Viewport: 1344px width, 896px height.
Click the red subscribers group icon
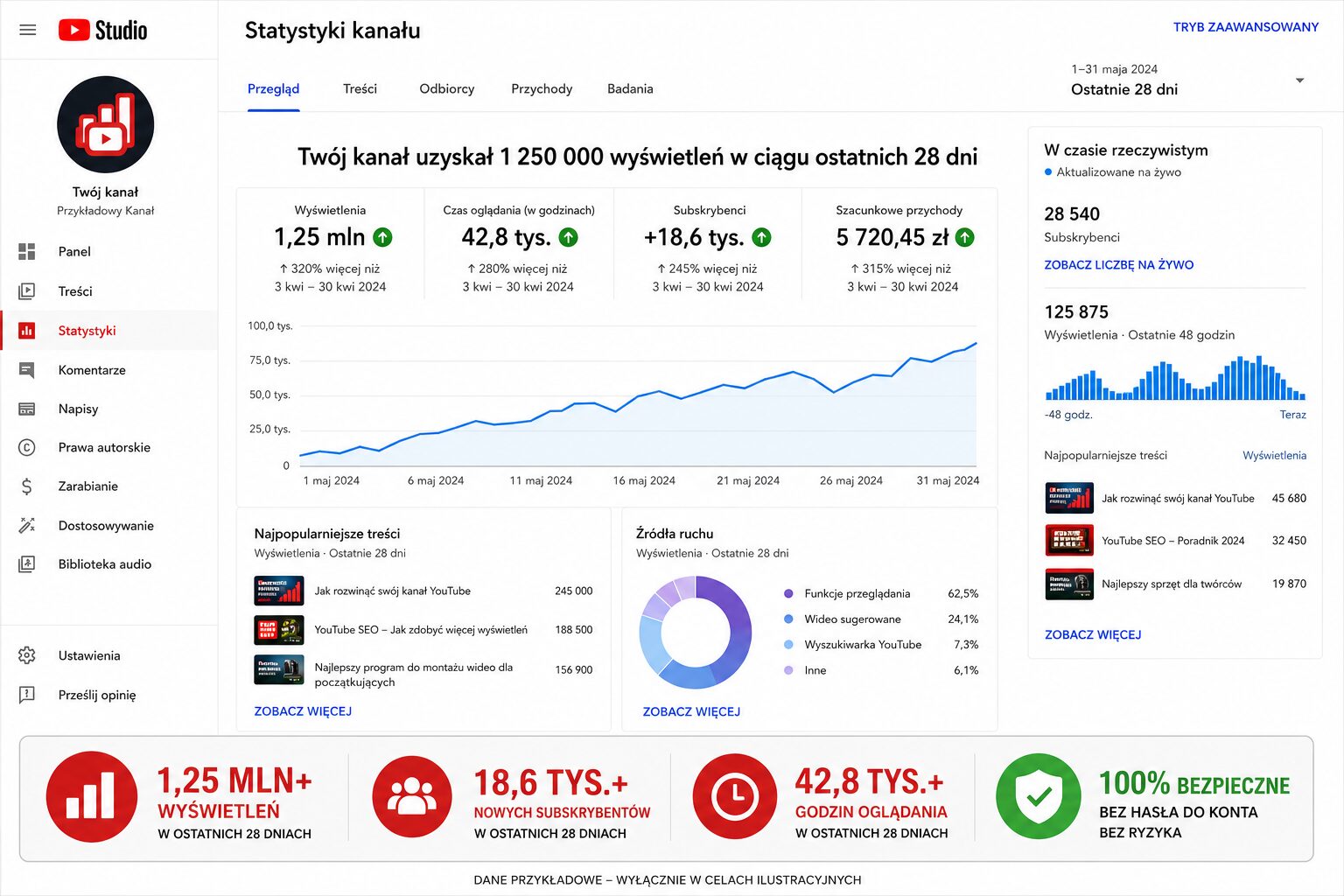pos(412,797)
